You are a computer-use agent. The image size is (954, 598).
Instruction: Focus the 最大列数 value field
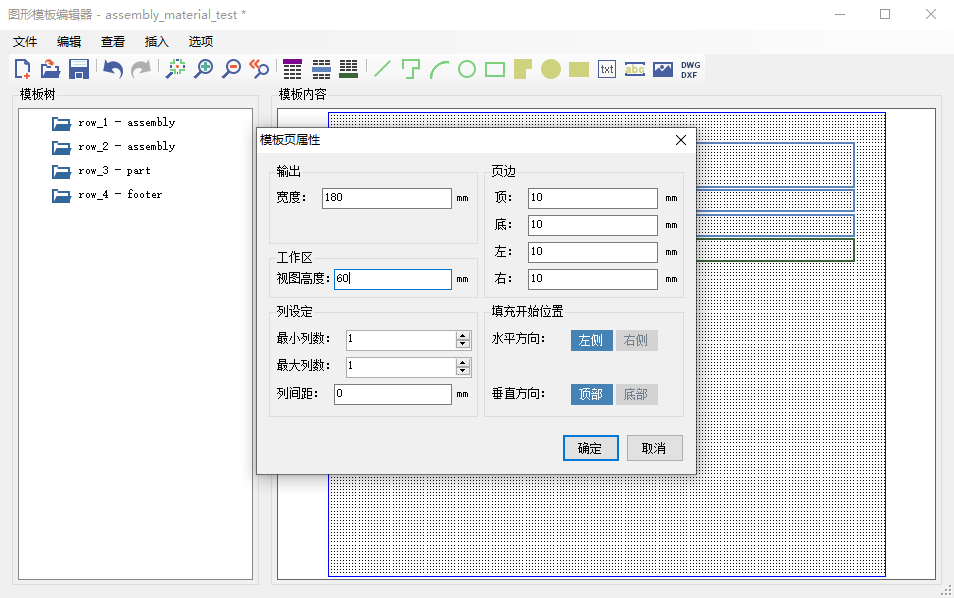point(401,366)
